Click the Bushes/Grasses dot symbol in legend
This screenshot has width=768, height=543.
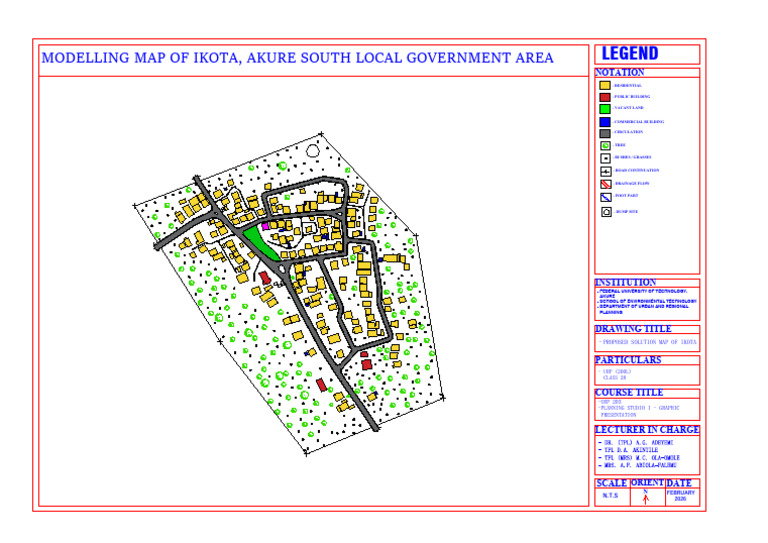[x=605, y=158]
